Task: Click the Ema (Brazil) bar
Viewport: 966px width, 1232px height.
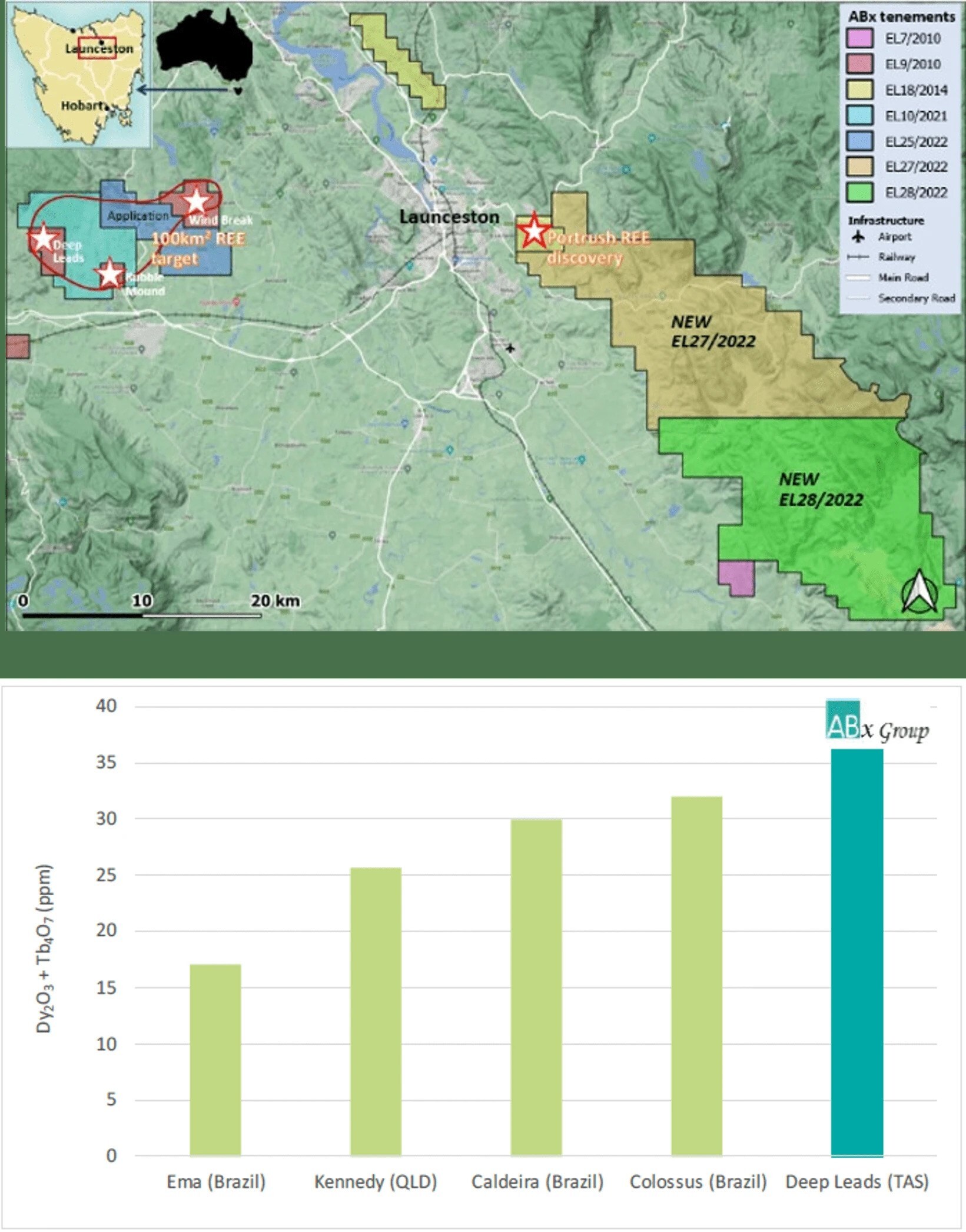Action: pyautogui.click(x=215, y=1060)
